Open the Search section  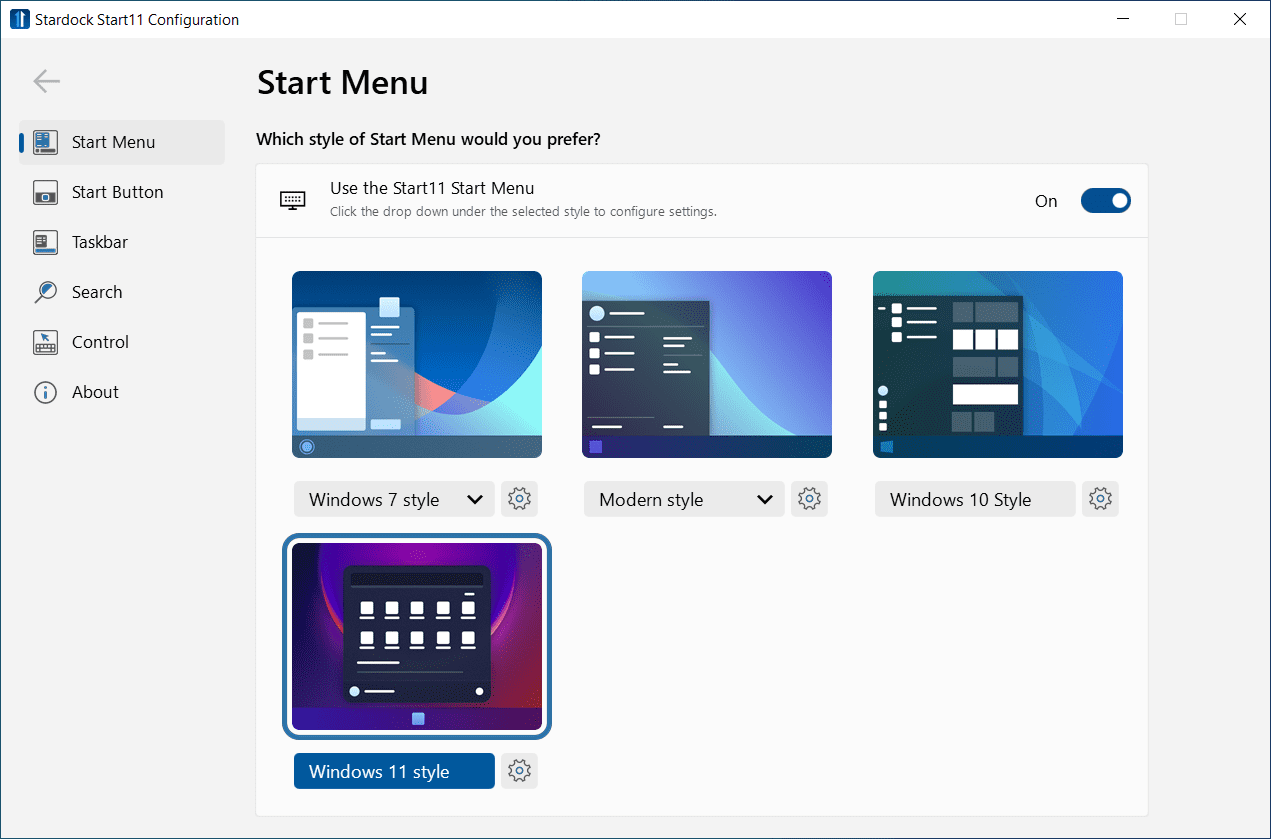(x=122, y=292)
